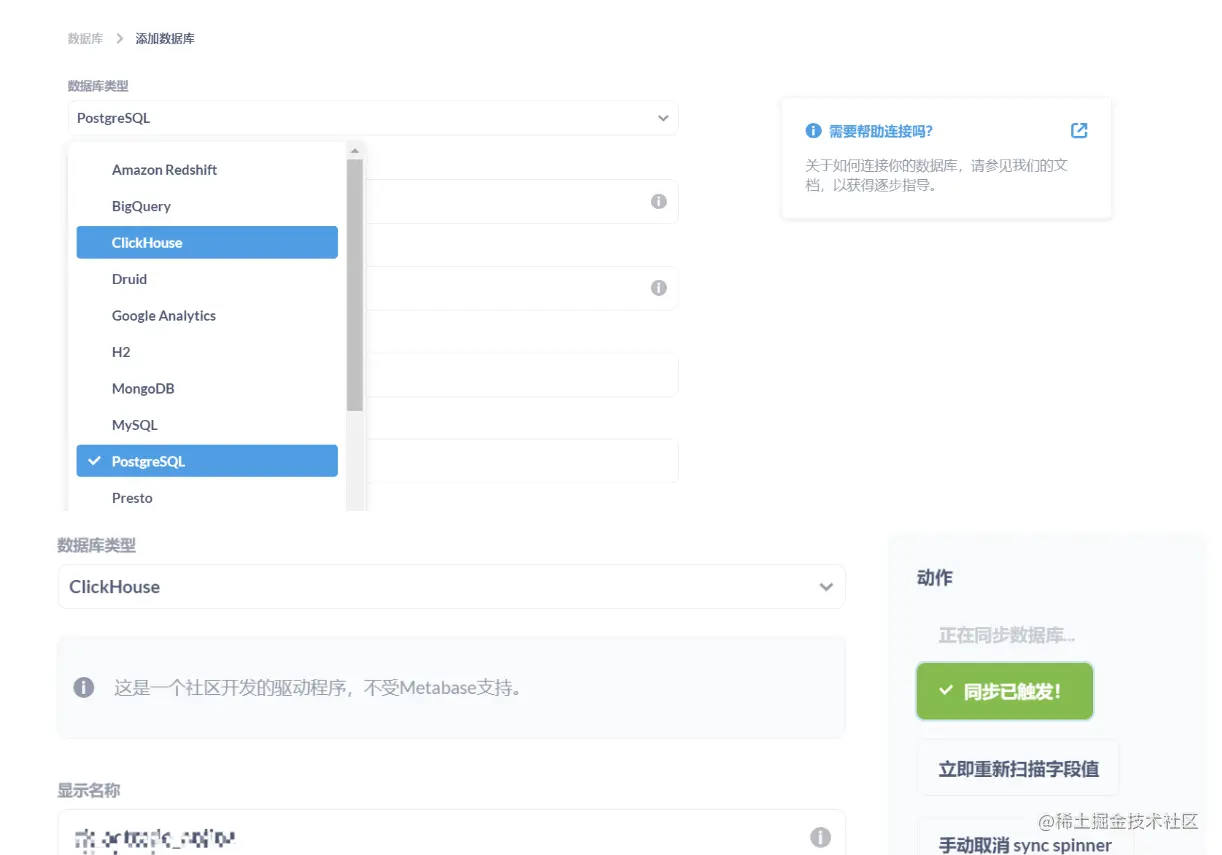Select MySQL database type
Screen dimensions: 1222x855
(207, 425)
